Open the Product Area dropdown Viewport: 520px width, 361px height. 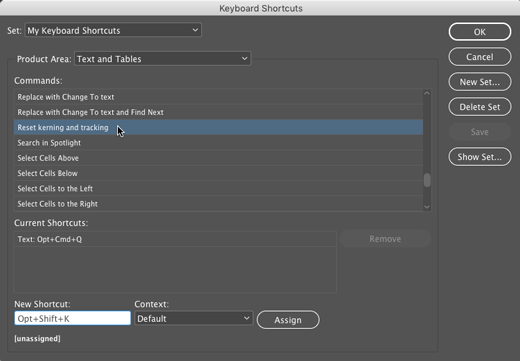point(162,59)
